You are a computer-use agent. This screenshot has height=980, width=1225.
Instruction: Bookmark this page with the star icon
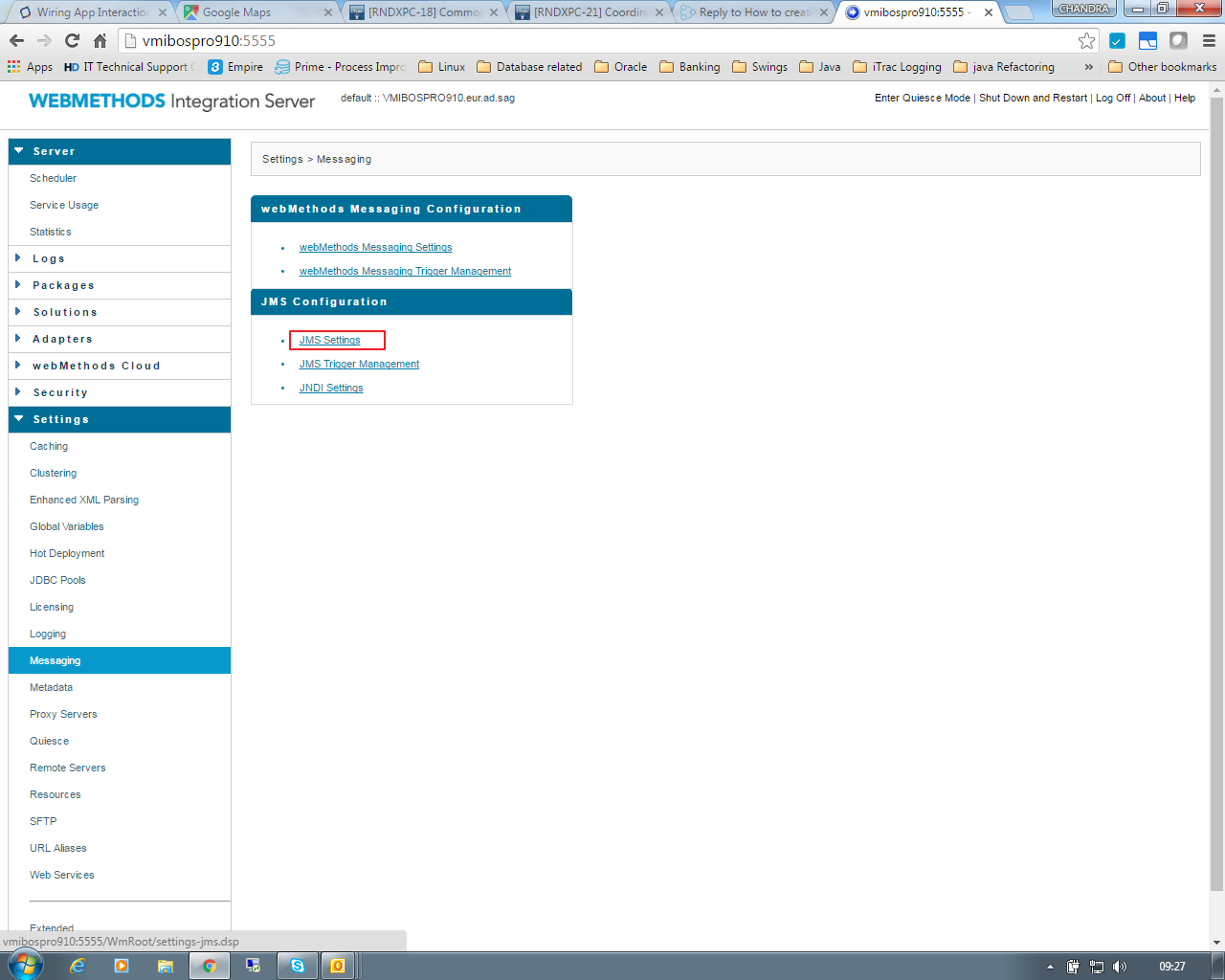pos(1086,40)
